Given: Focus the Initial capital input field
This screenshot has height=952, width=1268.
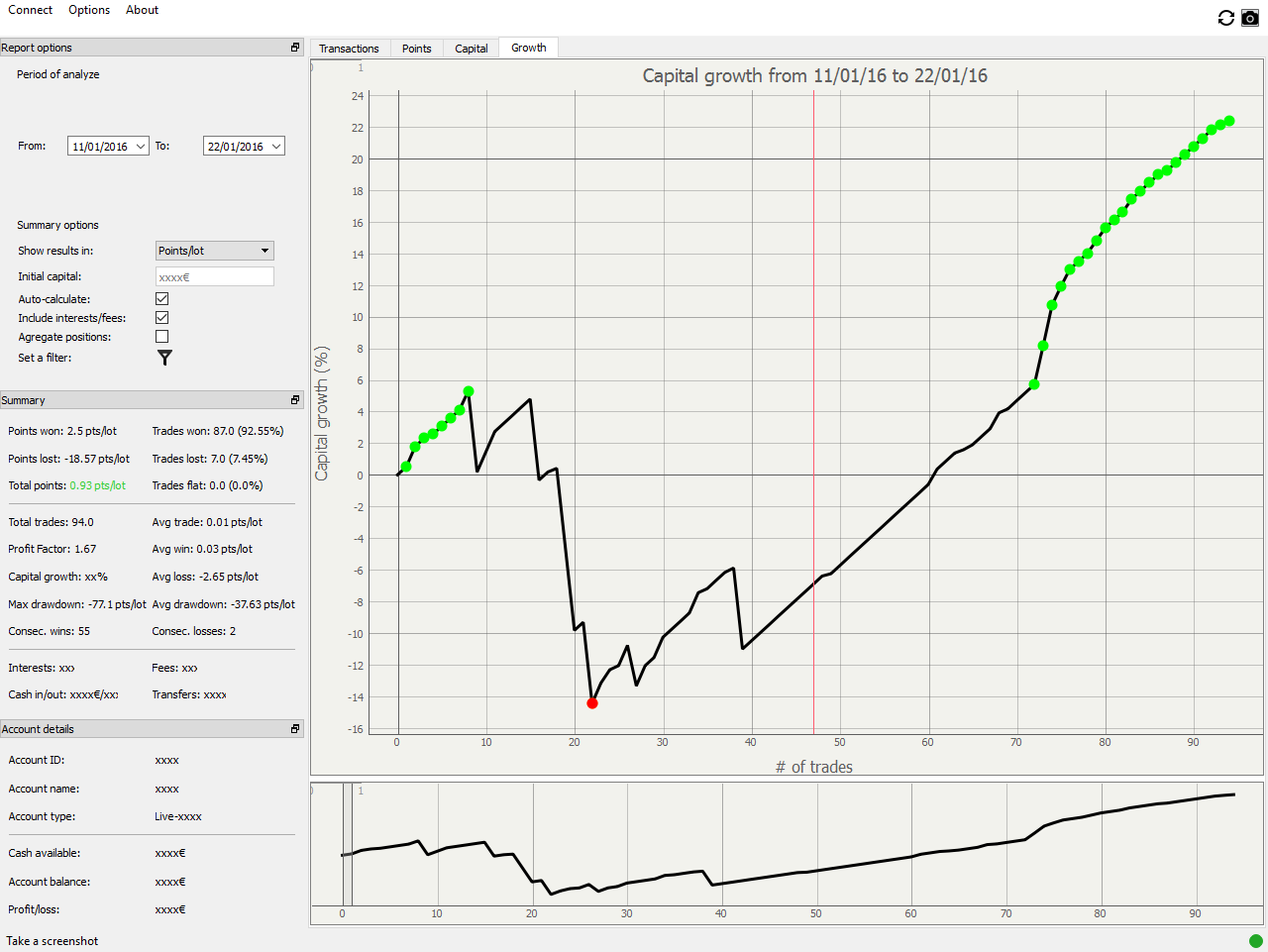Looking at the screenshot, I should click(215, 276).
